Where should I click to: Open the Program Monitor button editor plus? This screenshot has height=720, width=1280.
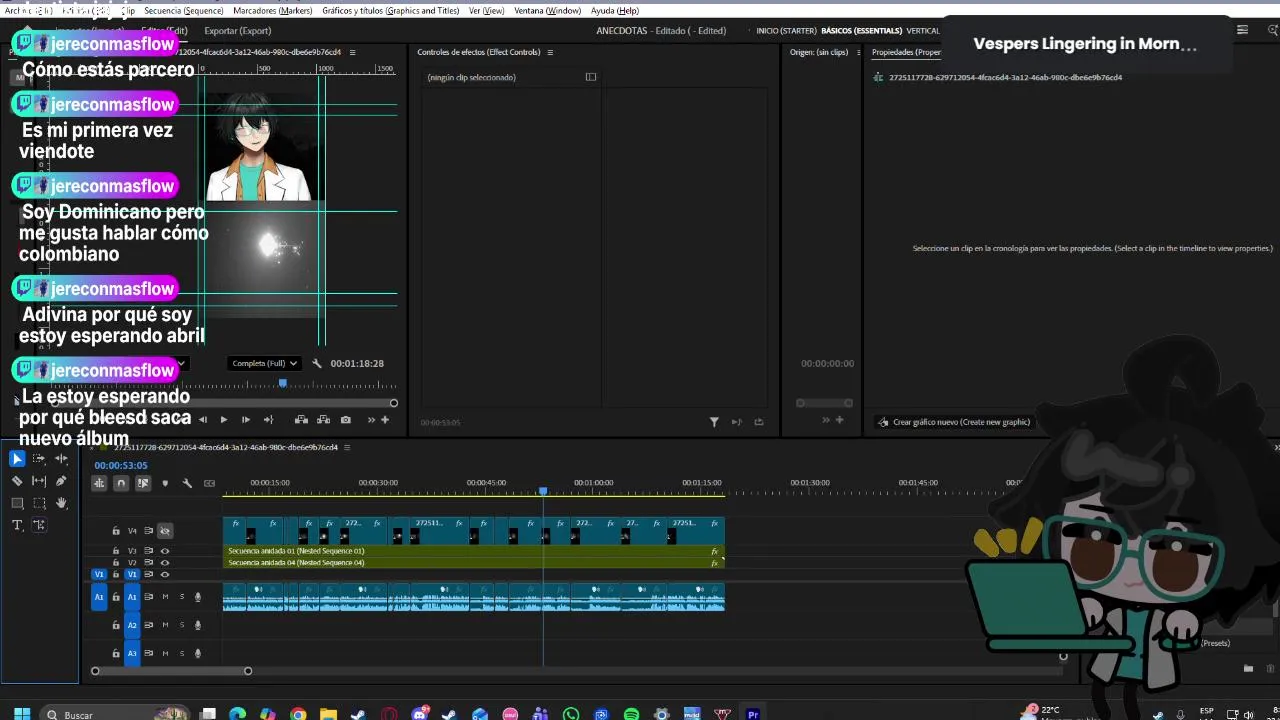click(385, 420)
